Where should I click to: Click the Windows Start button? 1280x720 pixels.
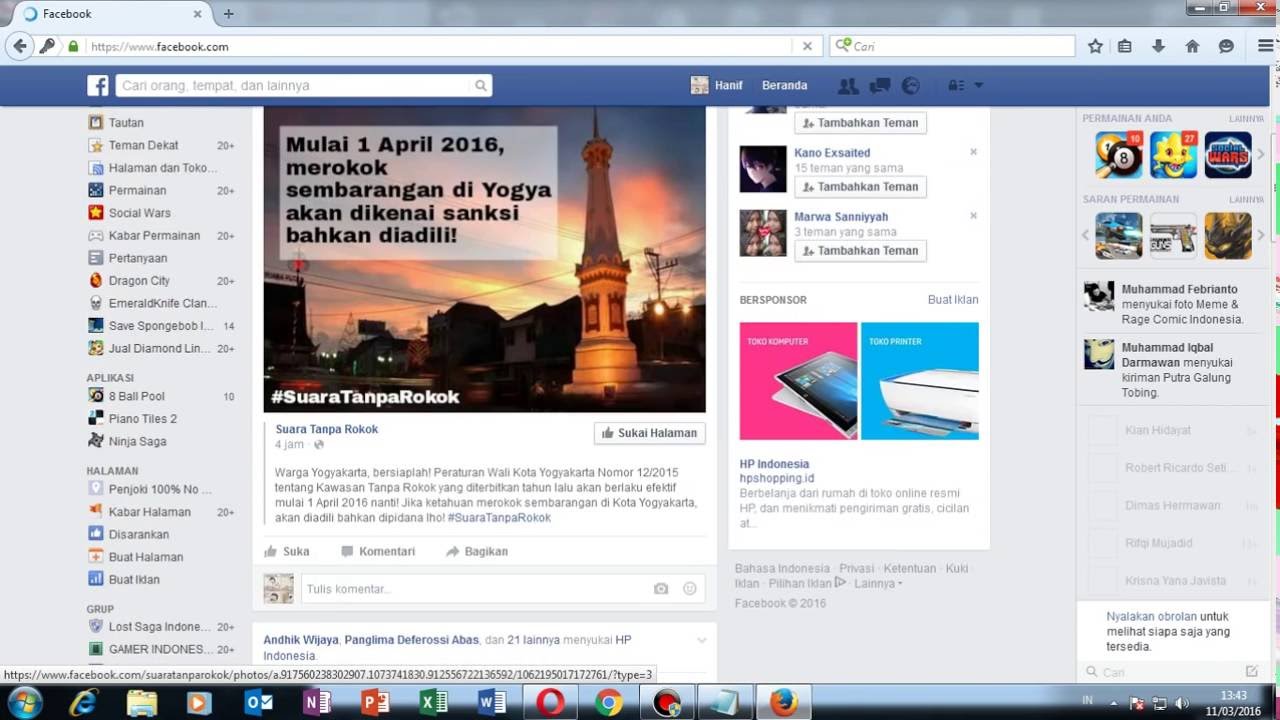click(23, 702)
